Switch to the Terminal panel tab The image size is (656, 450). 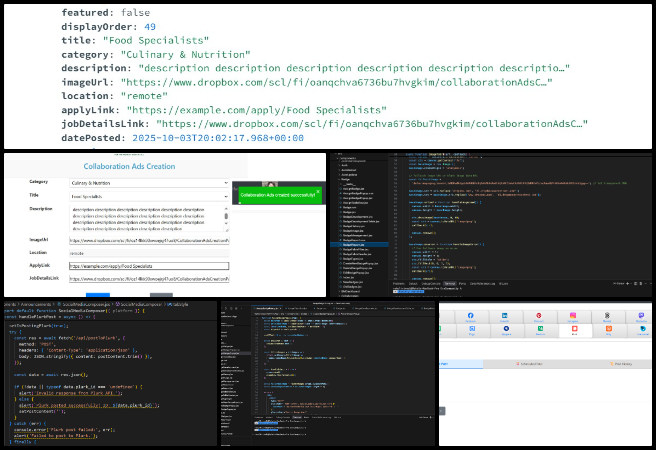pyautogui.click(x=452, y=283)
